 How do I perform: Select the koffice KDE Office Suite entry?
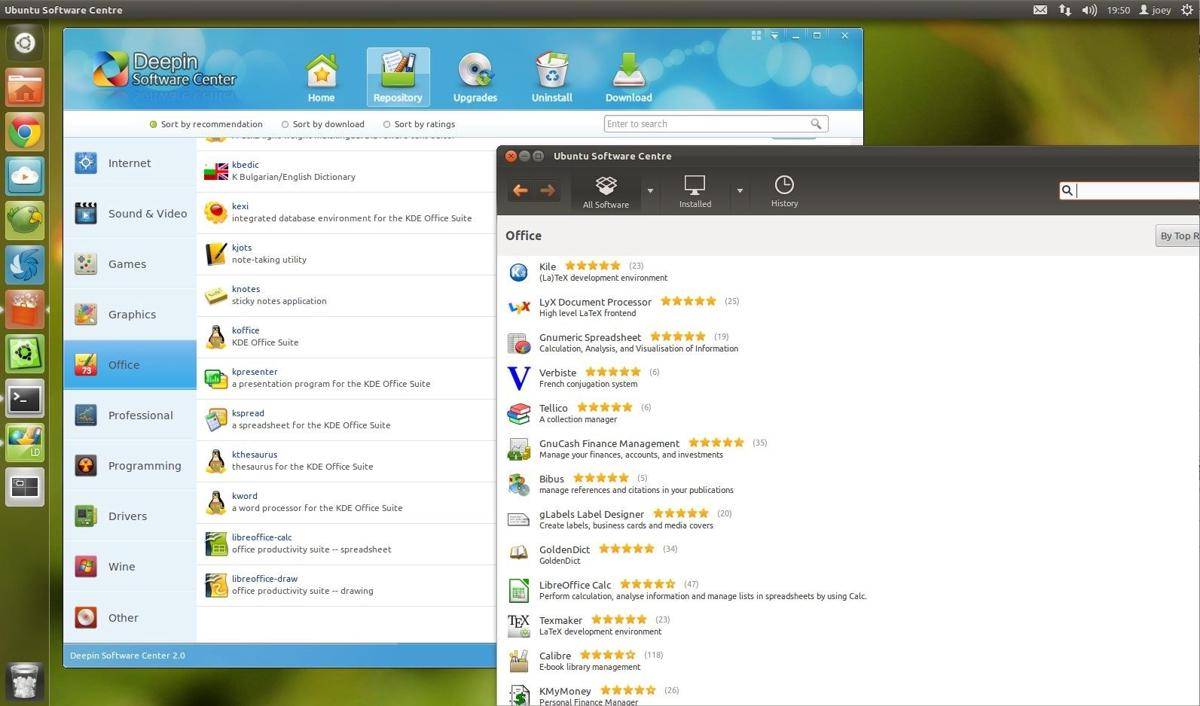pyautogui.click(x=346, y=337)
